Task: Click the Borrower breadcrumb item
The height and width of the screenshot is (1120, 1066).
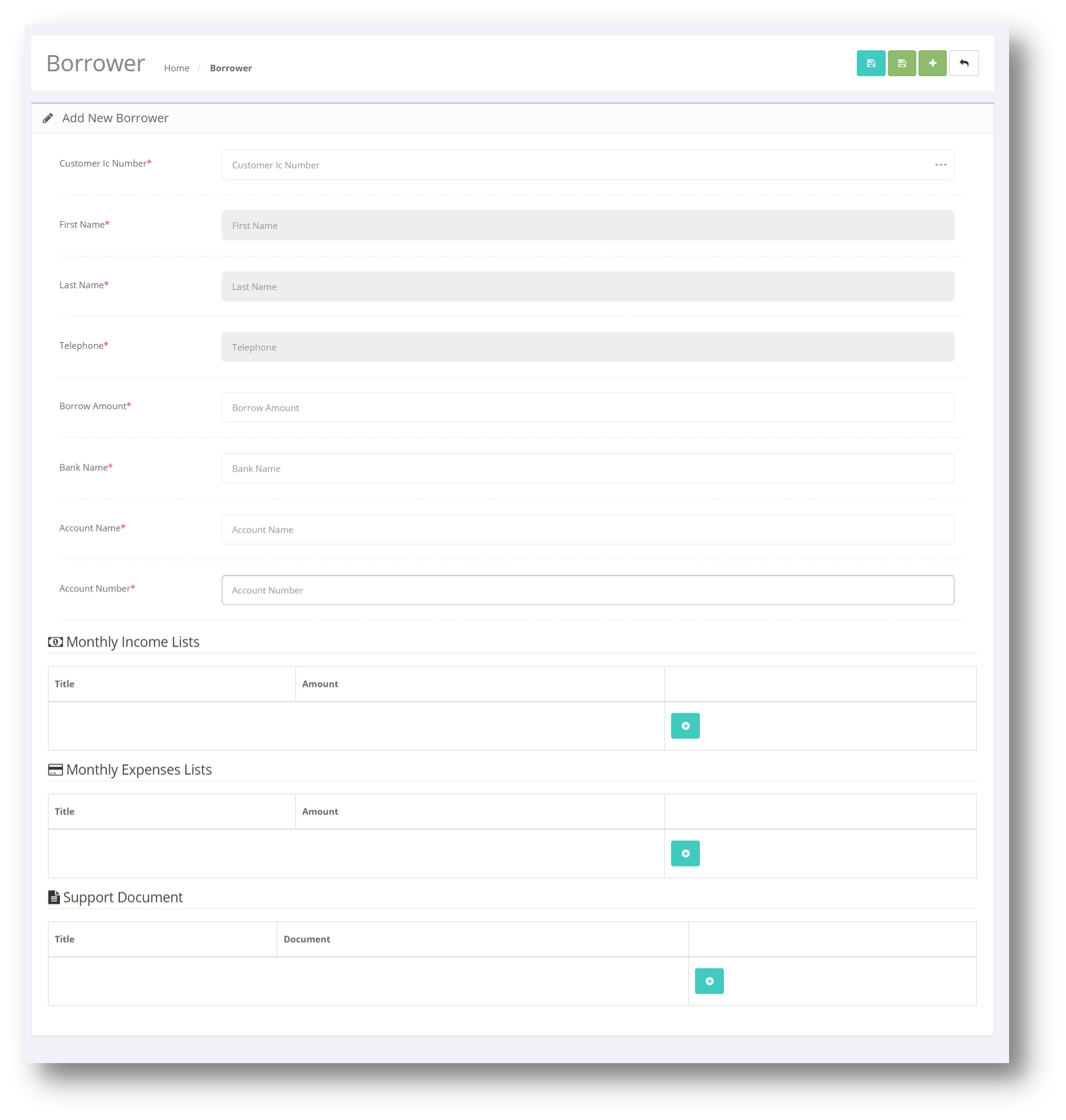Action: [x=231, y=68]
